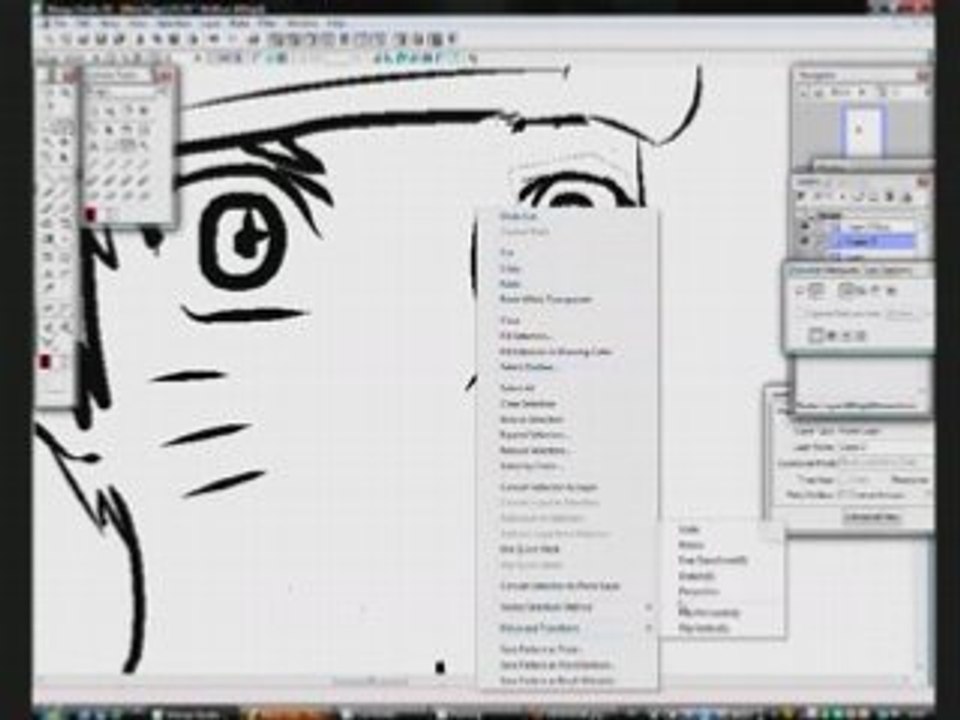The image size is (960, 720).
Task: Choose Save Pattern as Tone...
Action: (540, 649)
